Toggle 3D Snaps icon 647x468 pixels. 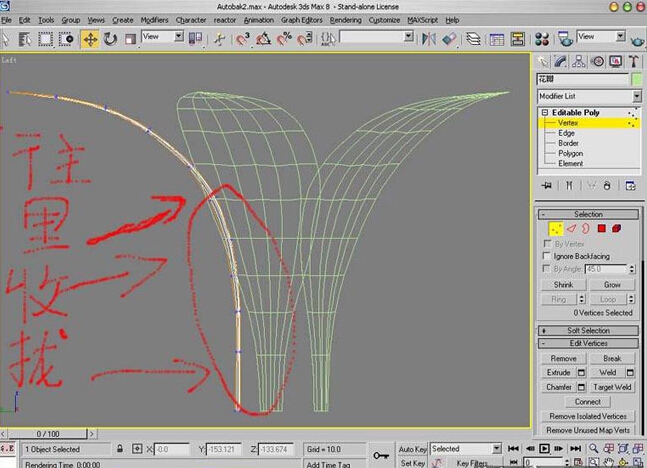(243, 39)
